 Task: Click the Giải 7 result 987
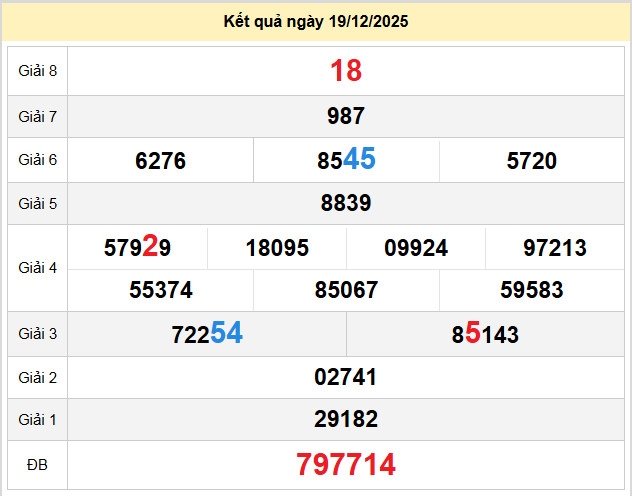click(x=346, y=116)
